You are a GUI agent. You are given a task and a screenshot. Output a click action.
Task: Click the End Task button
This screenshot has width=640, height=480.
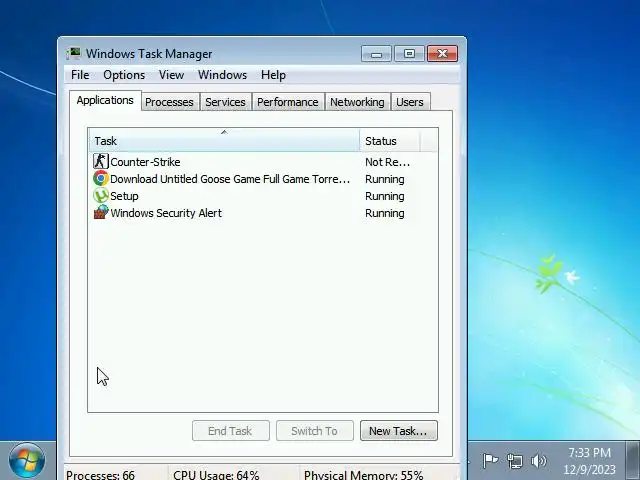click(x=231, y=431)
